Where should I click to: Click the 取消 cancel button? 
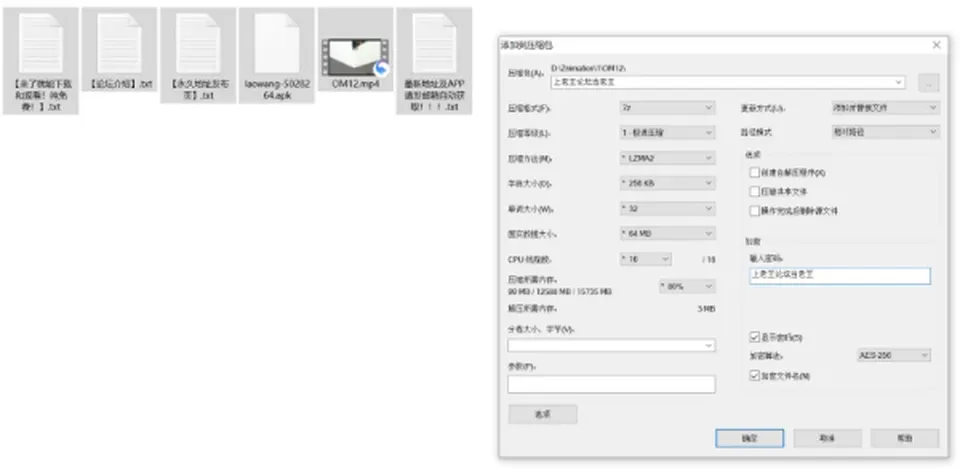pos(827,438)
